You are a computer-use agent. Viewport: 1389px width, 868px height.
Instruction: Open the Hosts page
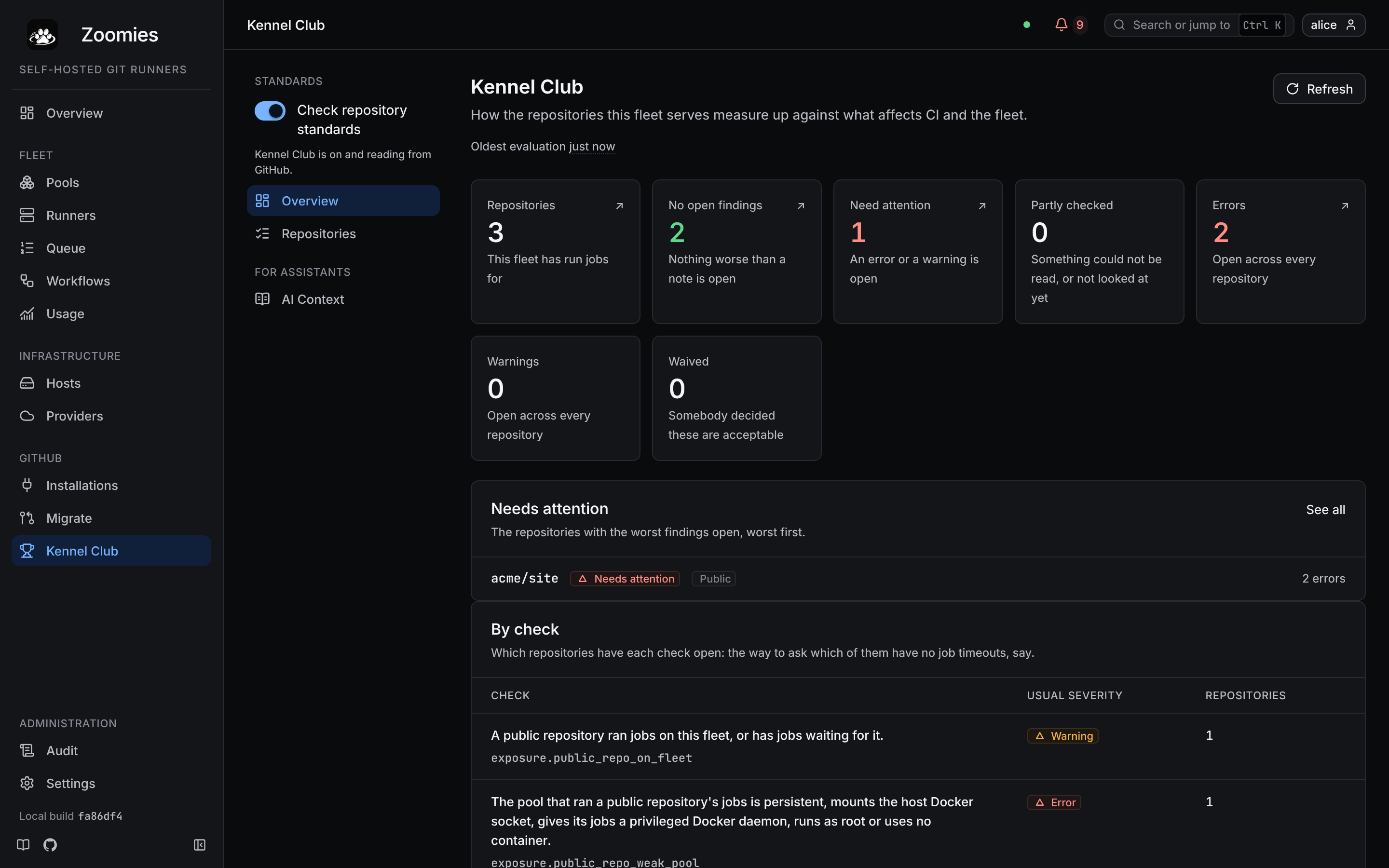click(111, 383)
